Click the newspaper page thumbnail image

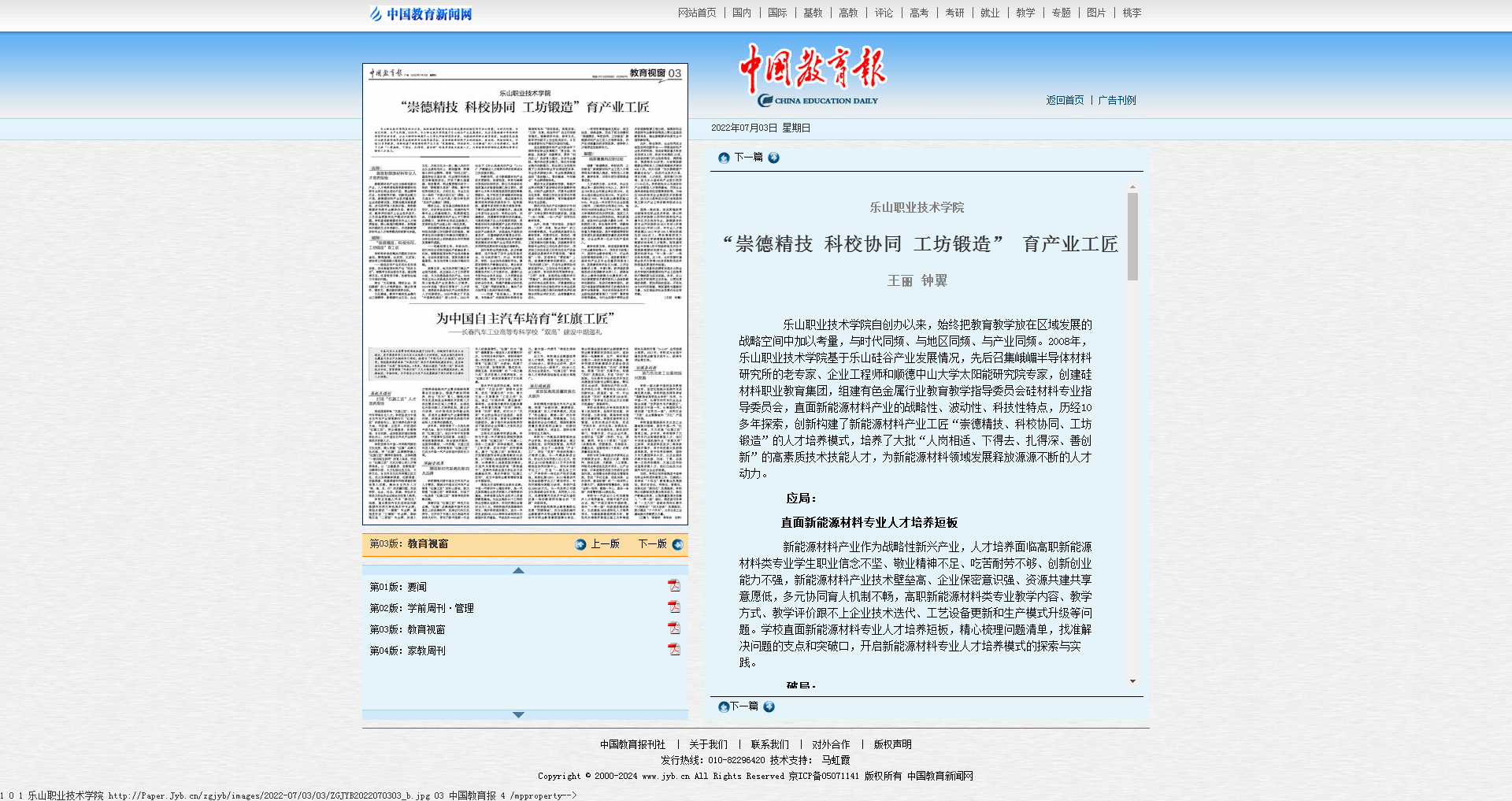(525, 294)
